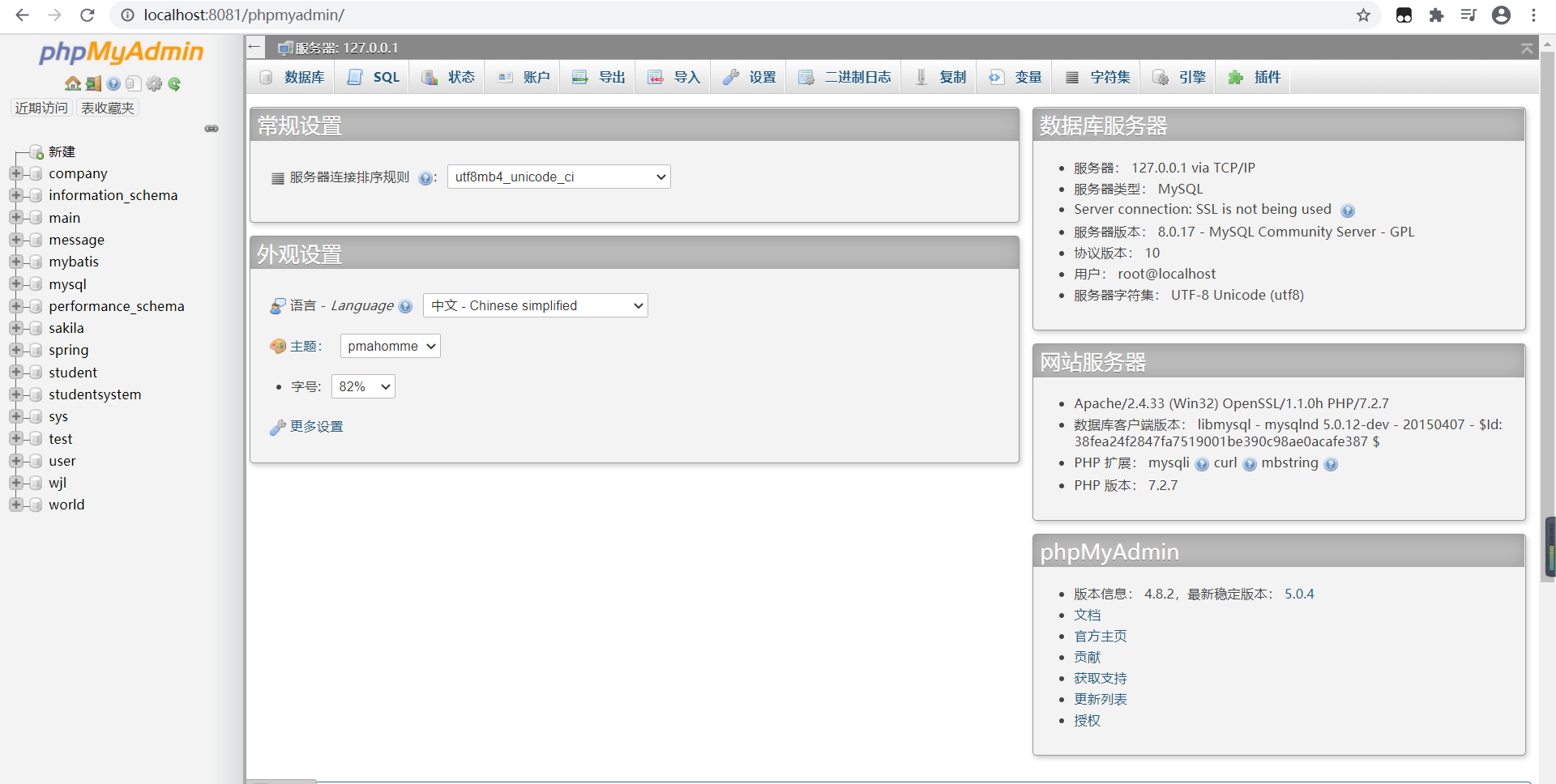
Task: Open the utf8mb4_unicode_ci collation dropdown
Action: [559, 177]
